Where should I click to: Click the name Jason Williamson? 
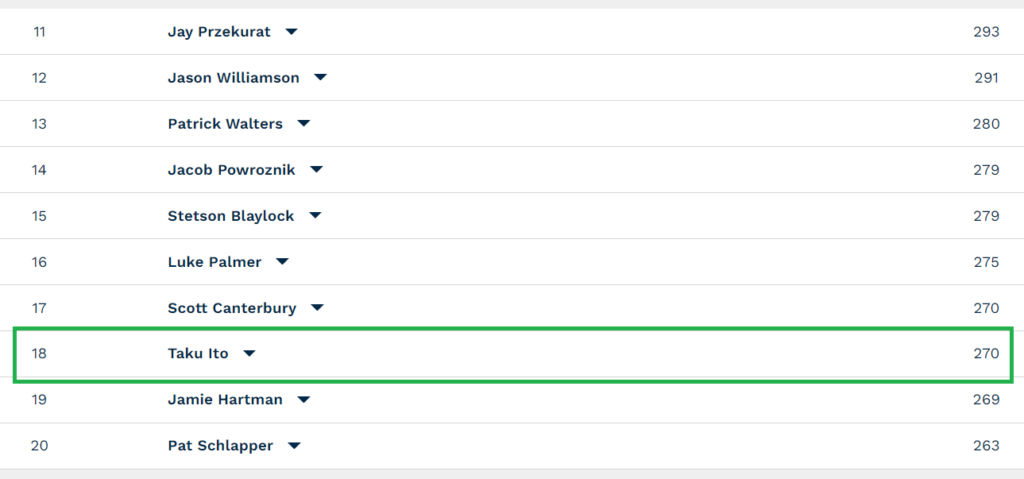pyautogui.click(x=233, y=78)
